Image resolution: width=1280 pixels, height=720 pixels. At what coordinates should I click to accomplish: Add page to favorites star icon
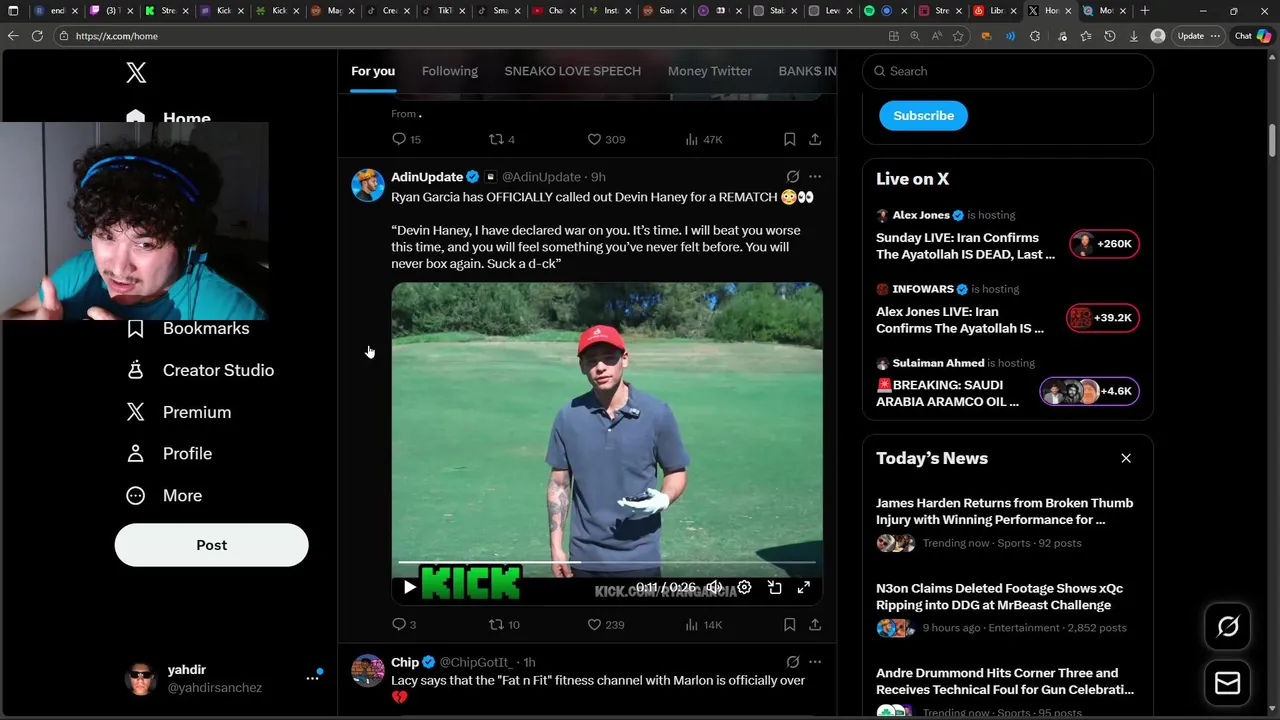958,36
